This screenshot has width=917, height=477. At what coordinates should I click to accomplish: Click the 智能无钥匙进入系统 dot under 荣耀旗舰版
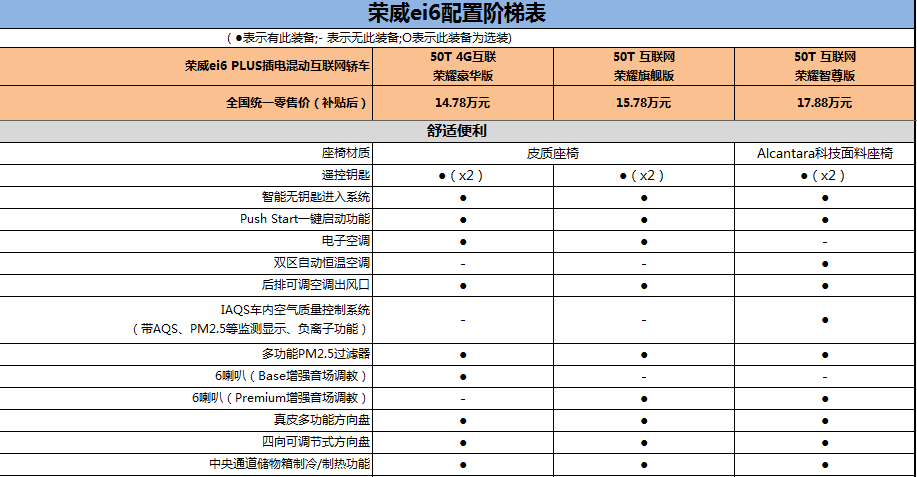point(644,198)
